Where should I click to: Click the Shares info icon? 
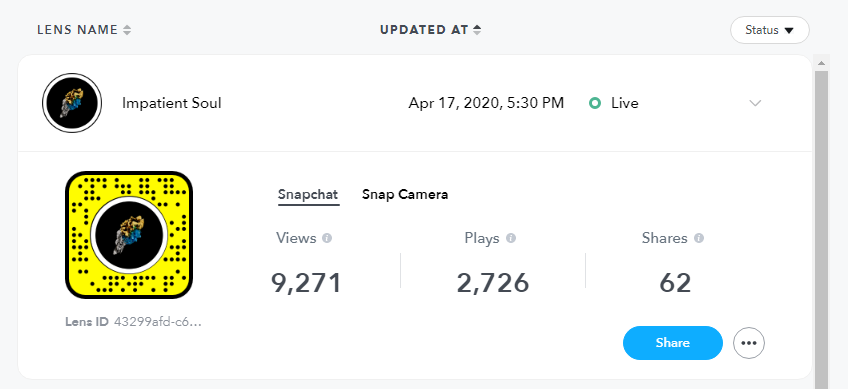(x=699, y=238)
